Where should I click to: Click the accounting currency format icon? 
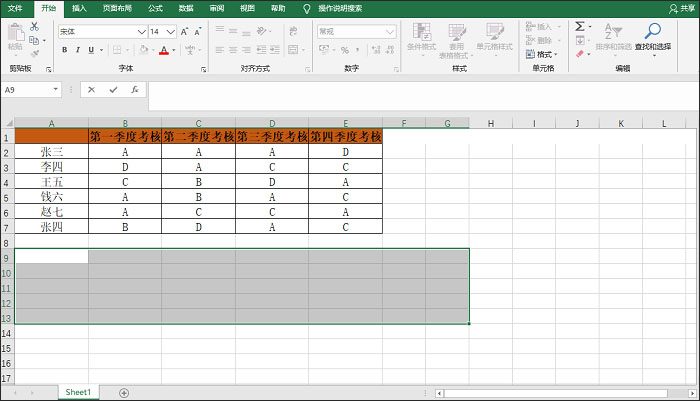(324, 50)
